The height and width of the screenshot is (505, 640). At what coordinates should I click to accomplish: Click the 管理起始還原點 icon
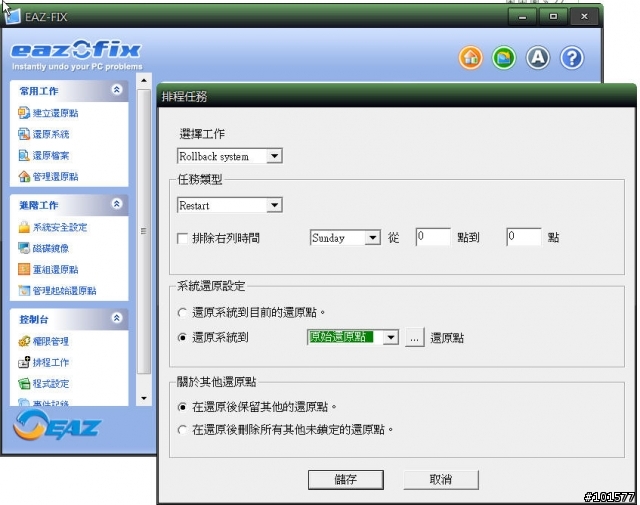coord(24,290)
